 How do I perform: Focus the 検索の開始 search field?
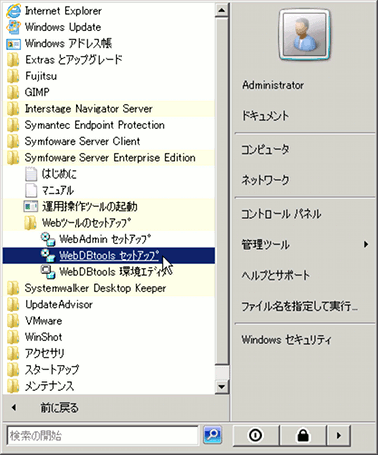click(x=103, y=435)
